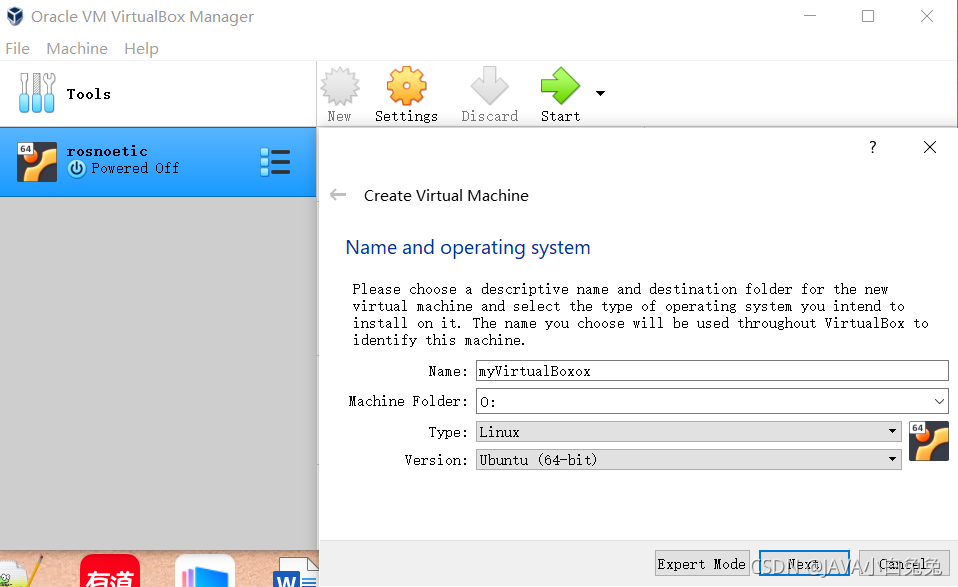The height and width of the screenshot is (587, 958).
Task: Click the Word document desktop icon
Action: point(296,572)
